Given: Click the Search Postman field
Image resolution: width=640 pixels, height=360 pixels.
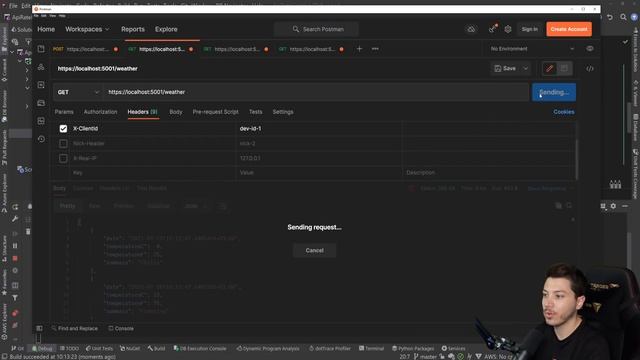Looking at the screenshot, I should pyautogui.click(x=316, y=29).
